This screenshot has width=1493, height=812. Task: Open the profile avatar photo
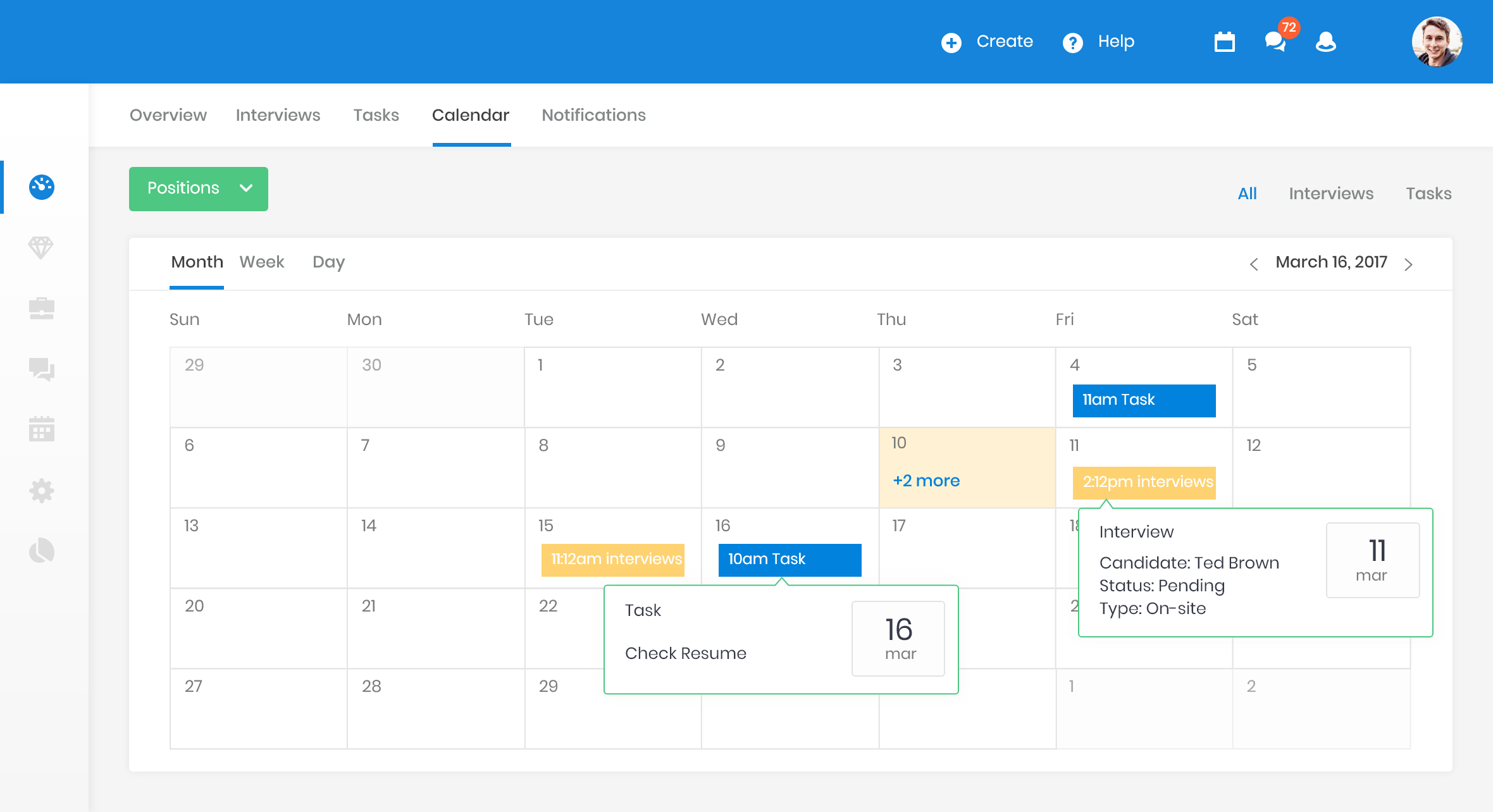tap(1437, 42)
